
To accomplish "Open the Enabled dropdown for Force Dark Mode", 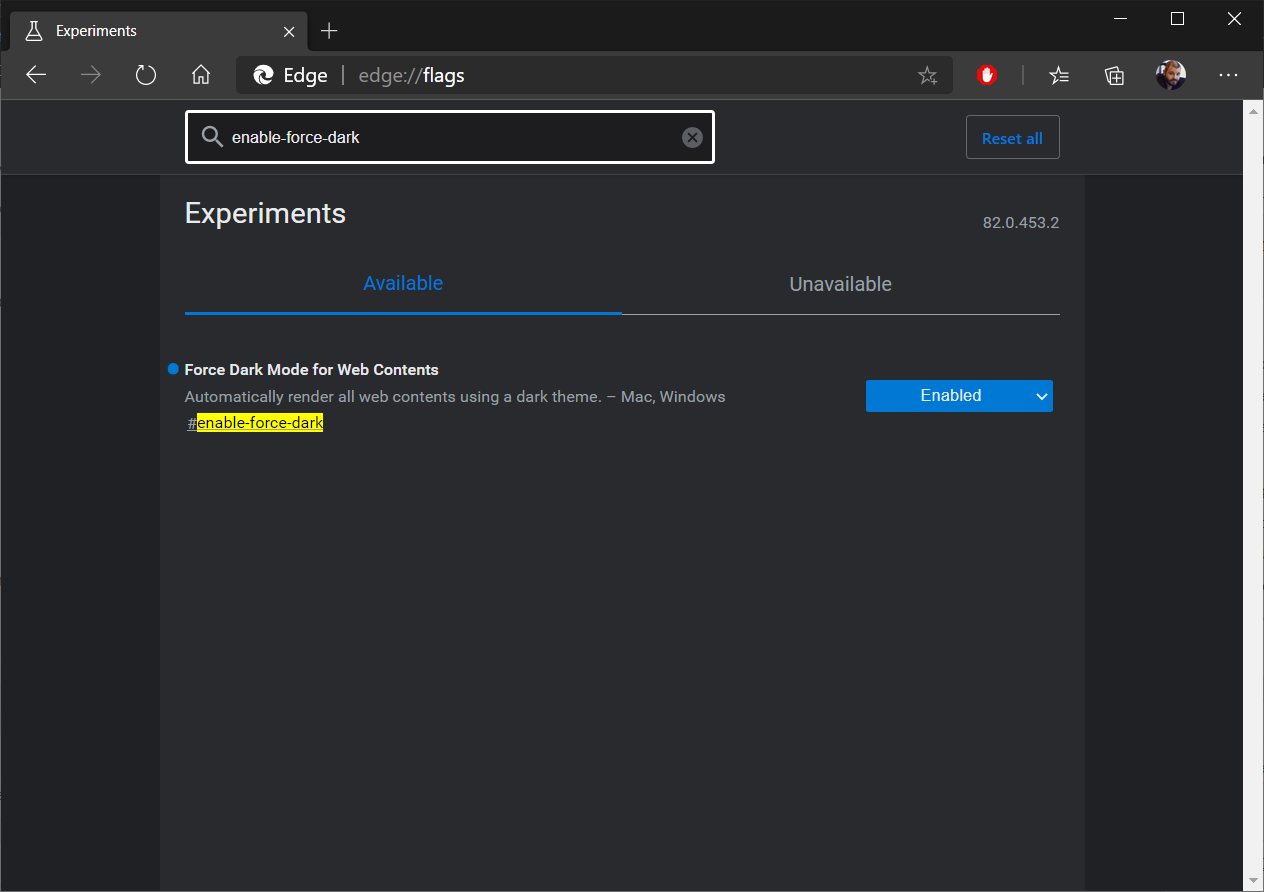I will tap(958, 395).
